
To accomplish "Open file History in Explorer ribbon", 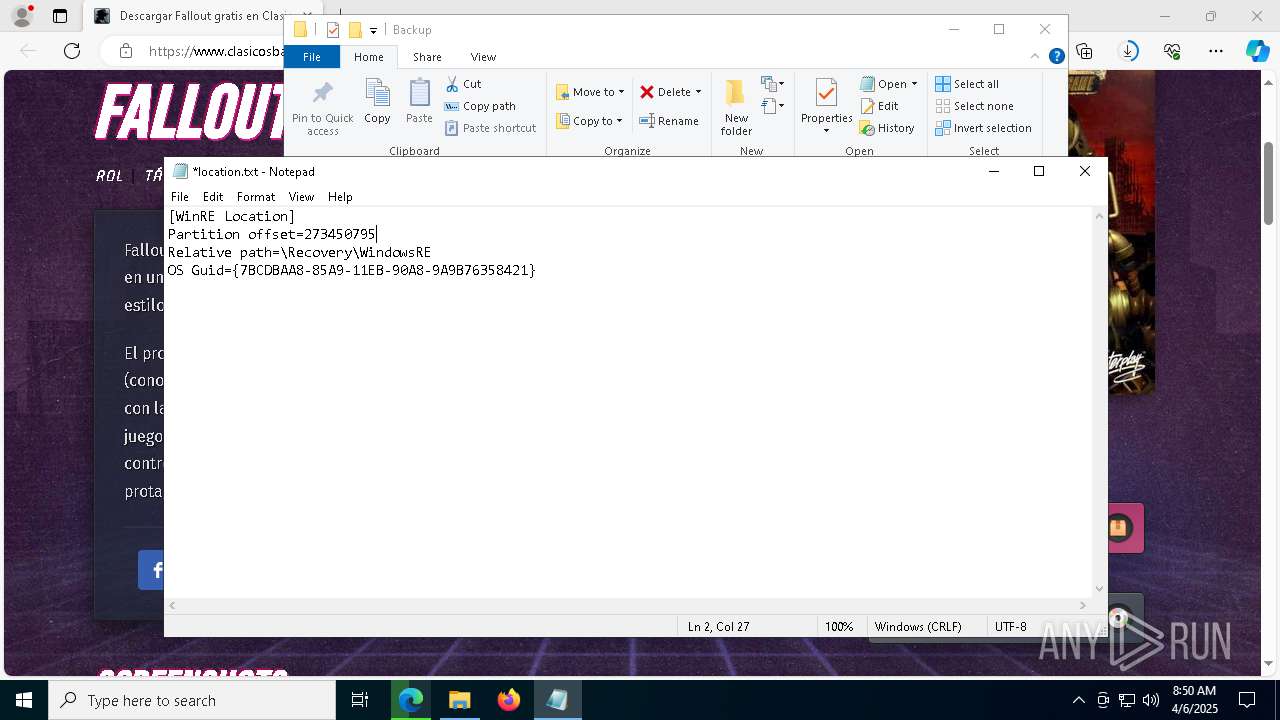I will click(x=887, y=128).
